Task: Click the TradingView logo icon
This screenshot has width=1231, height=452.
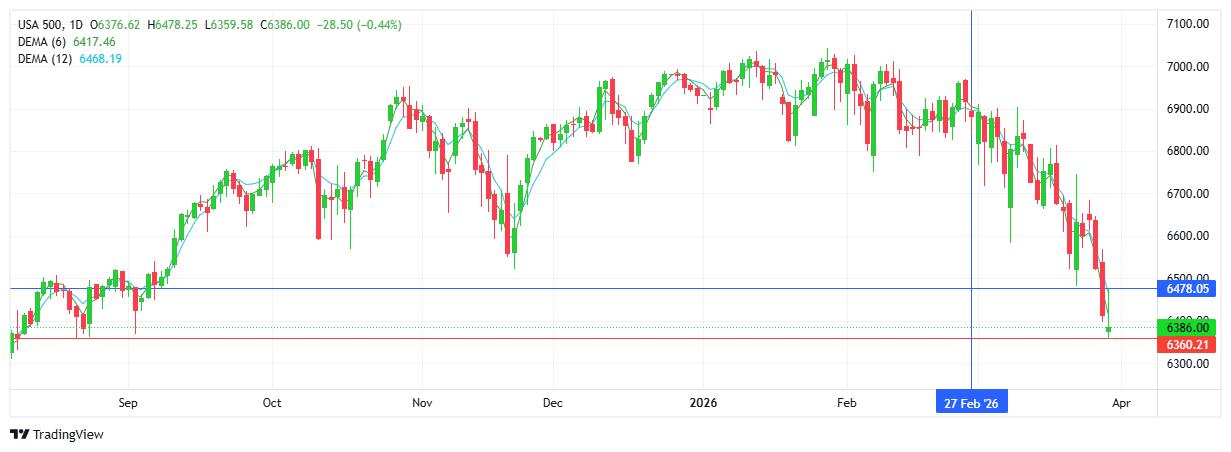Action: click(x=19, y=435)
